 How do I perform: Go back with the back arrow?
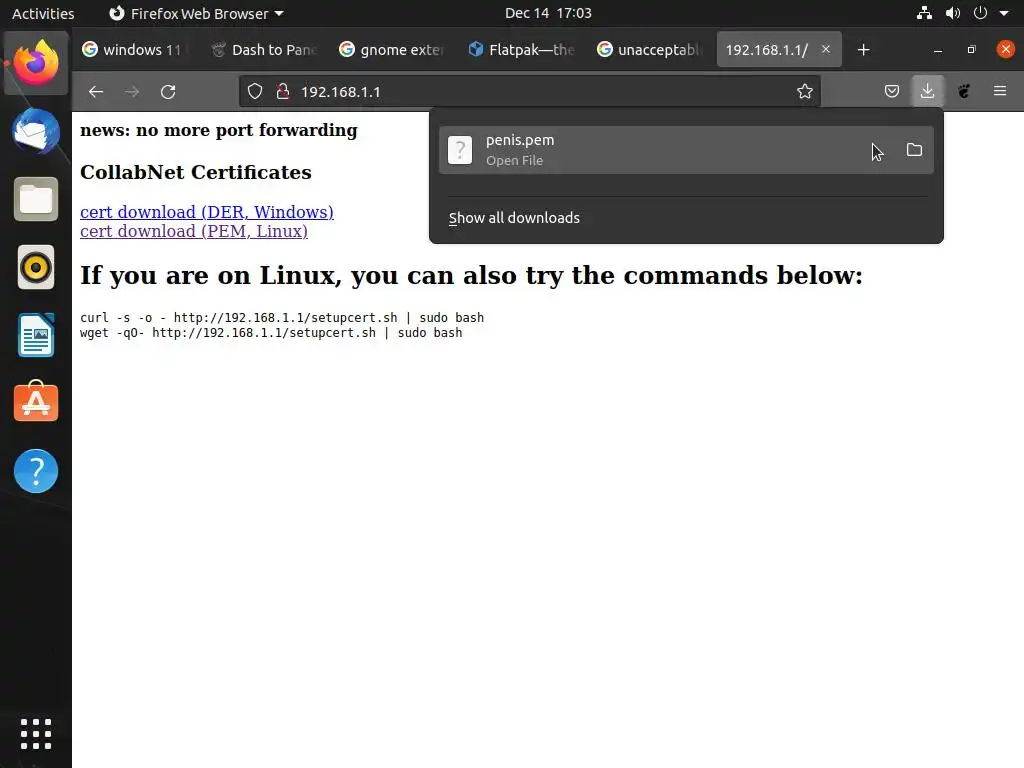[x=96, y=92]
